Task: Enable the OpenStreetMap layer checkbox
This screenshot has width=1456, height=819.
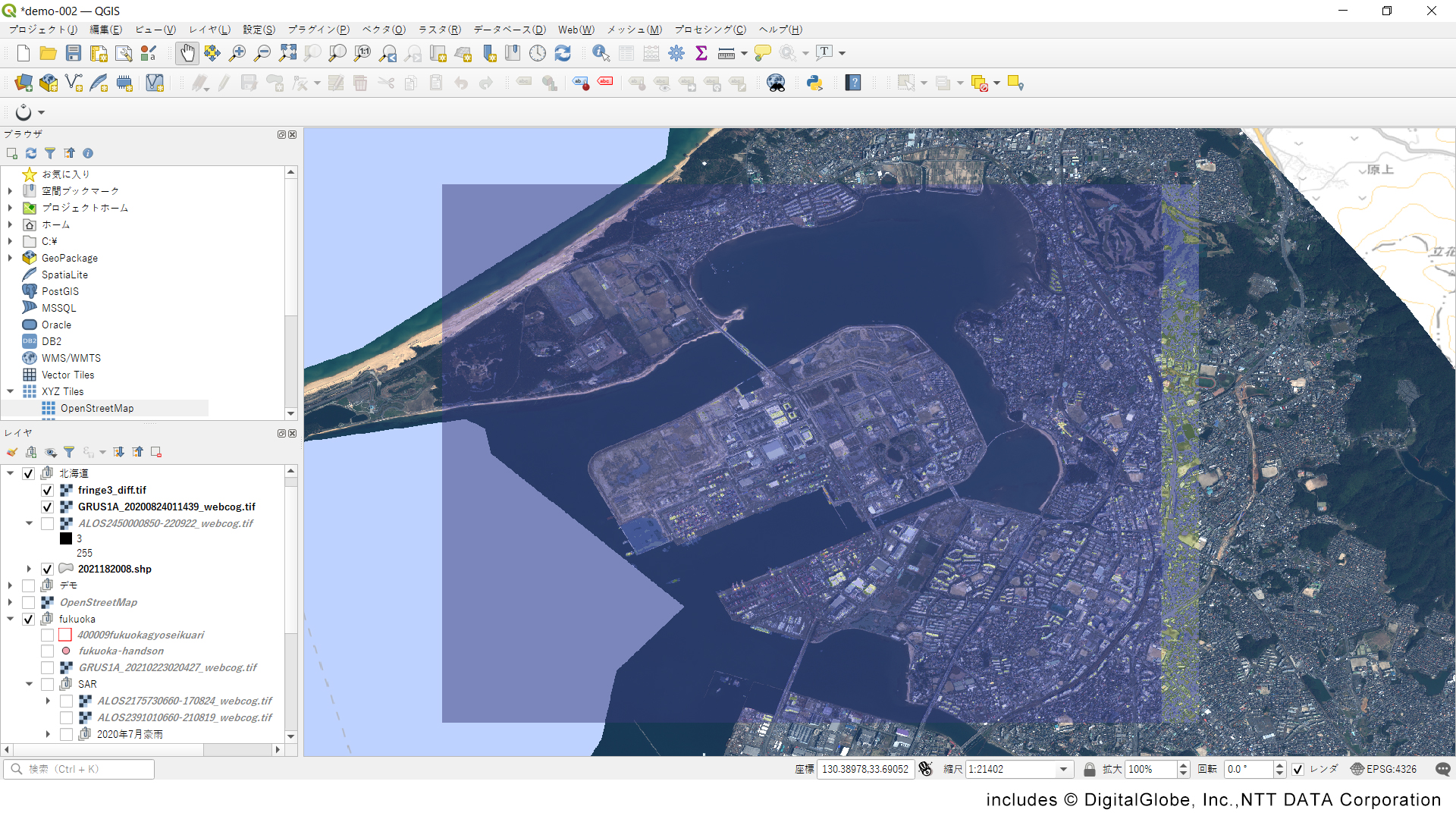Action: point(28,602)
